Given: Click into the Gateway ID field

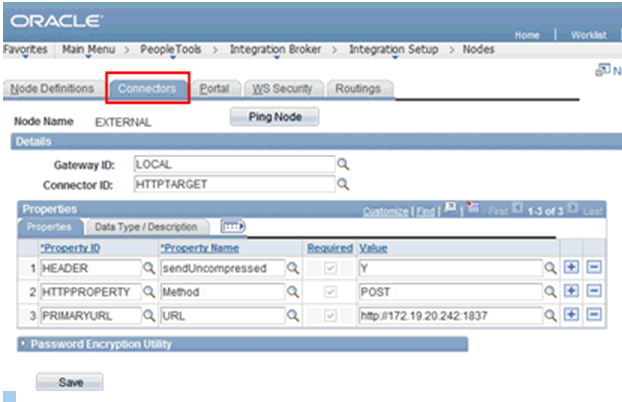Looking at the screenshot, I should (x=234, y=164).
